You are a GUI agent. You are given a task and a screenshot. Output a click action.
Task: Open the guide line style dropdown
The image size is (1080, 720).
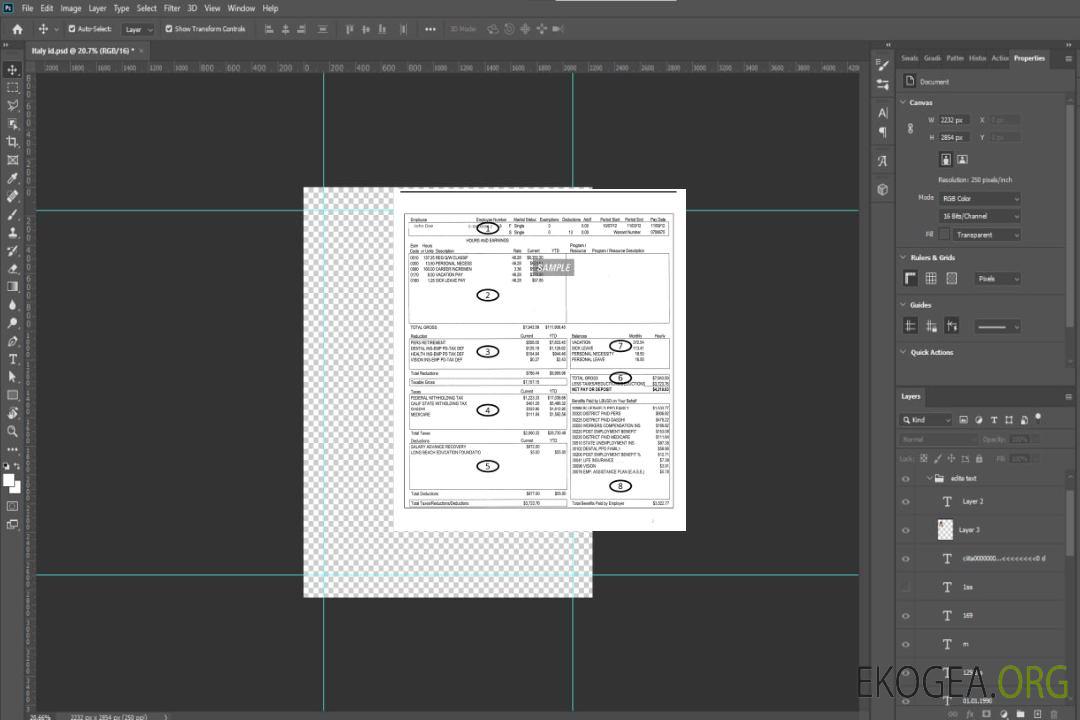coord(997,327)
